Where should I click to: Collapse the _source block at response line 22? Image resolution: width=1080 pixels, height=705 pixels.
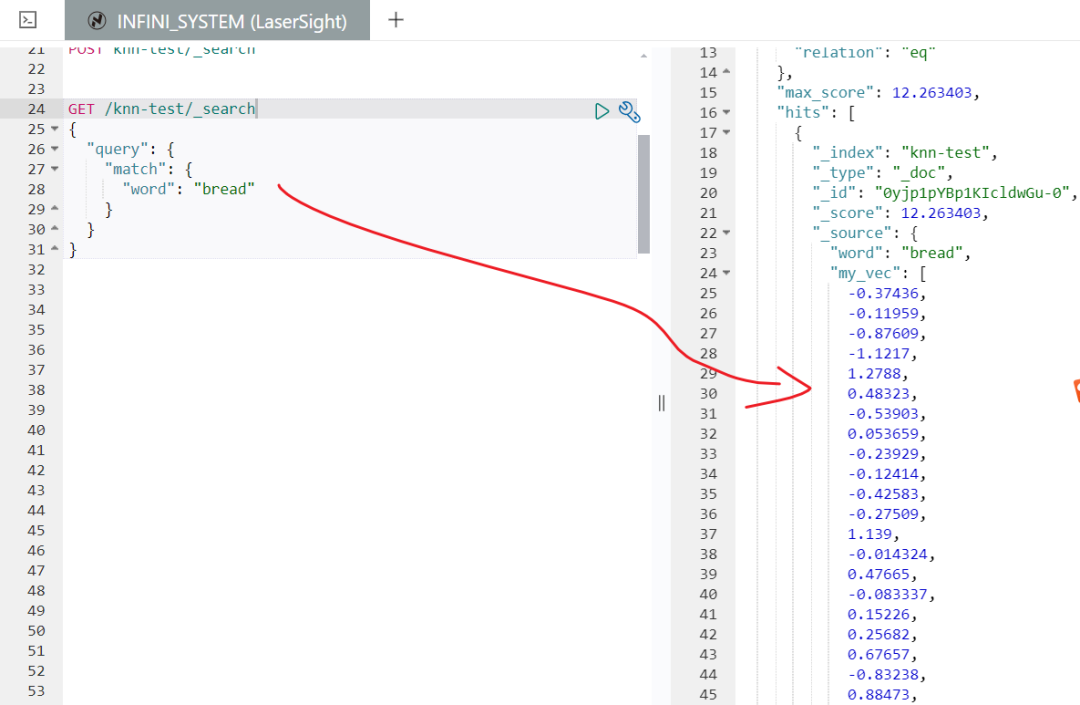(726, 233)
